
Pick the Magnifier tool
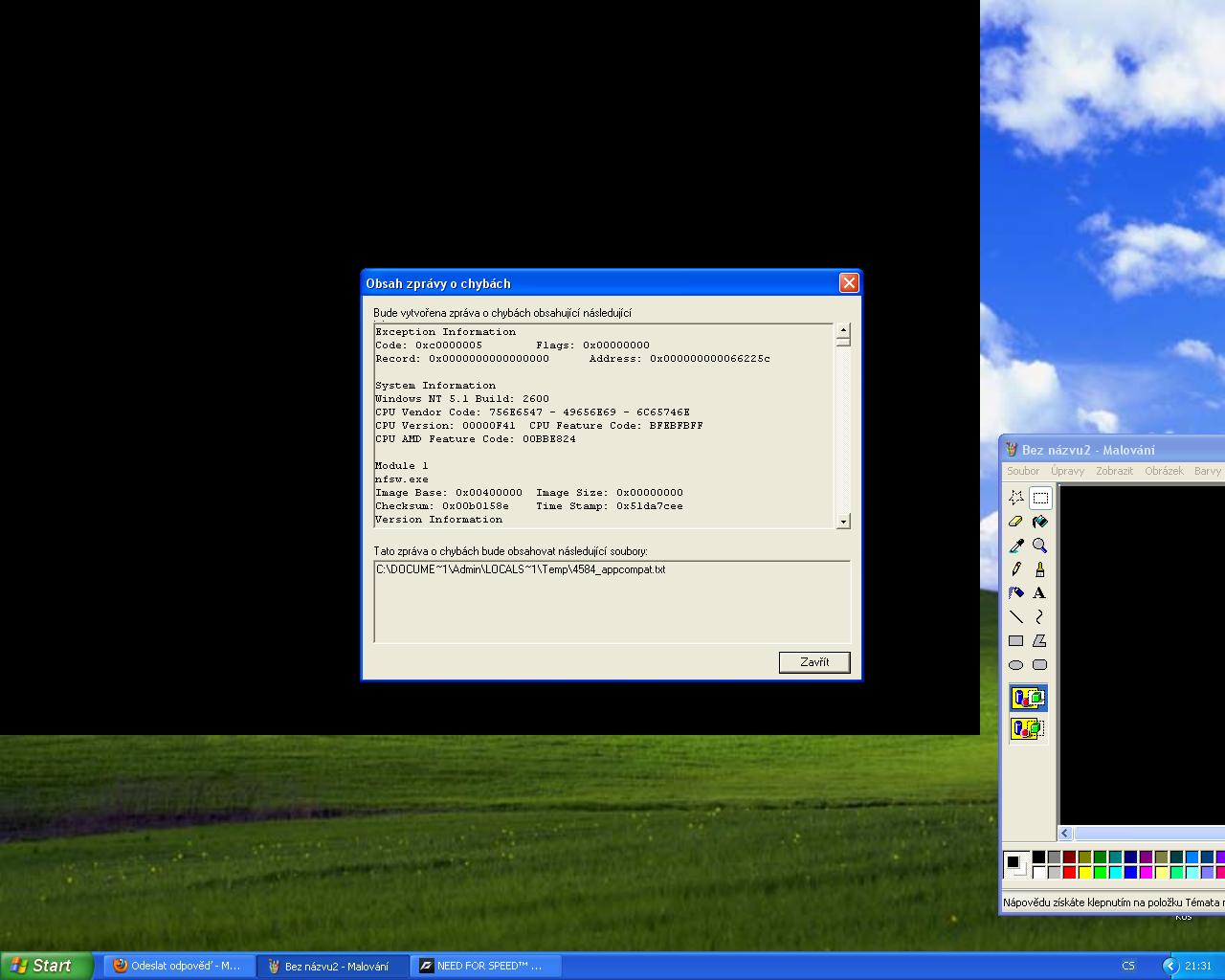1039,546
